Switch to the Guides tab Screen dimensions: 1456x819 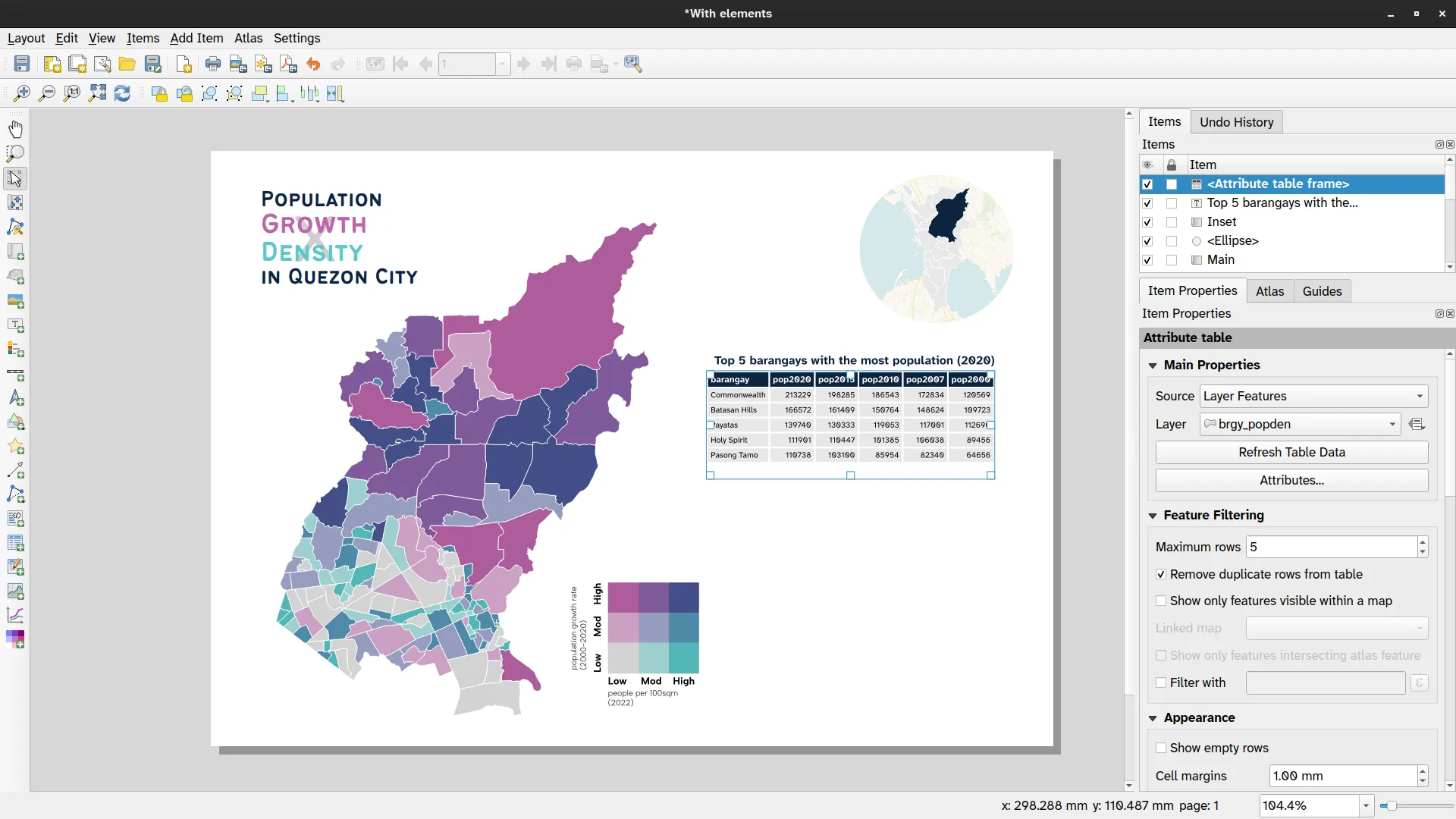click(x=1322, y=291)
